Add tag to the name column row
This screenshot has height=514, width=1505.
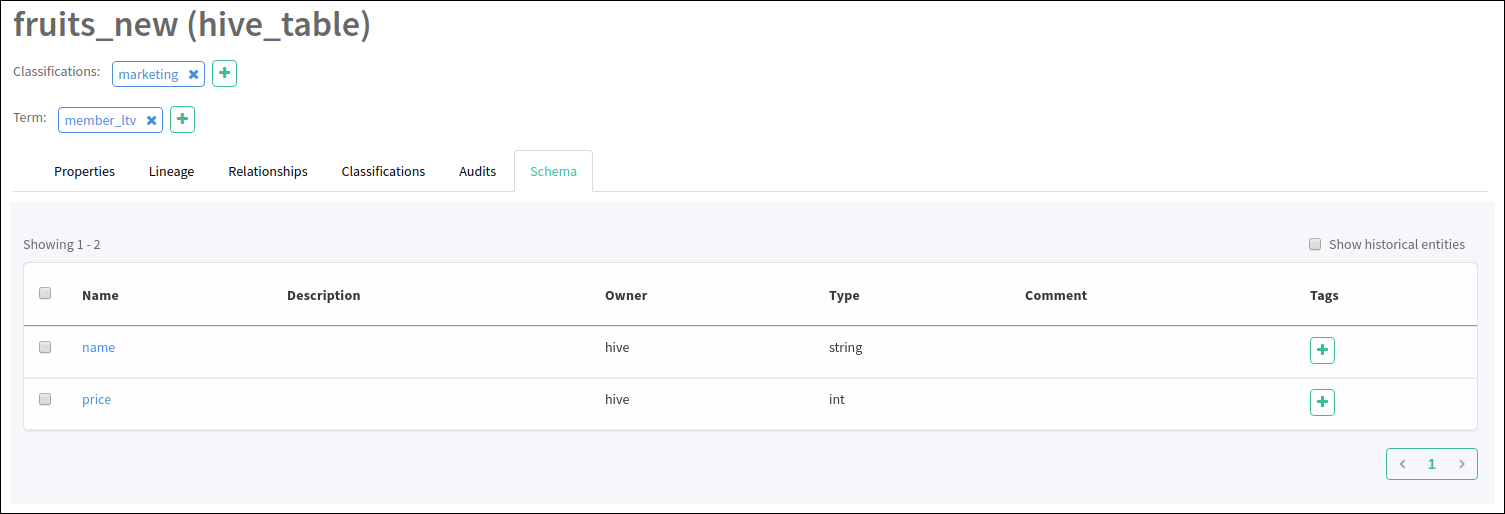point(1322,350)
